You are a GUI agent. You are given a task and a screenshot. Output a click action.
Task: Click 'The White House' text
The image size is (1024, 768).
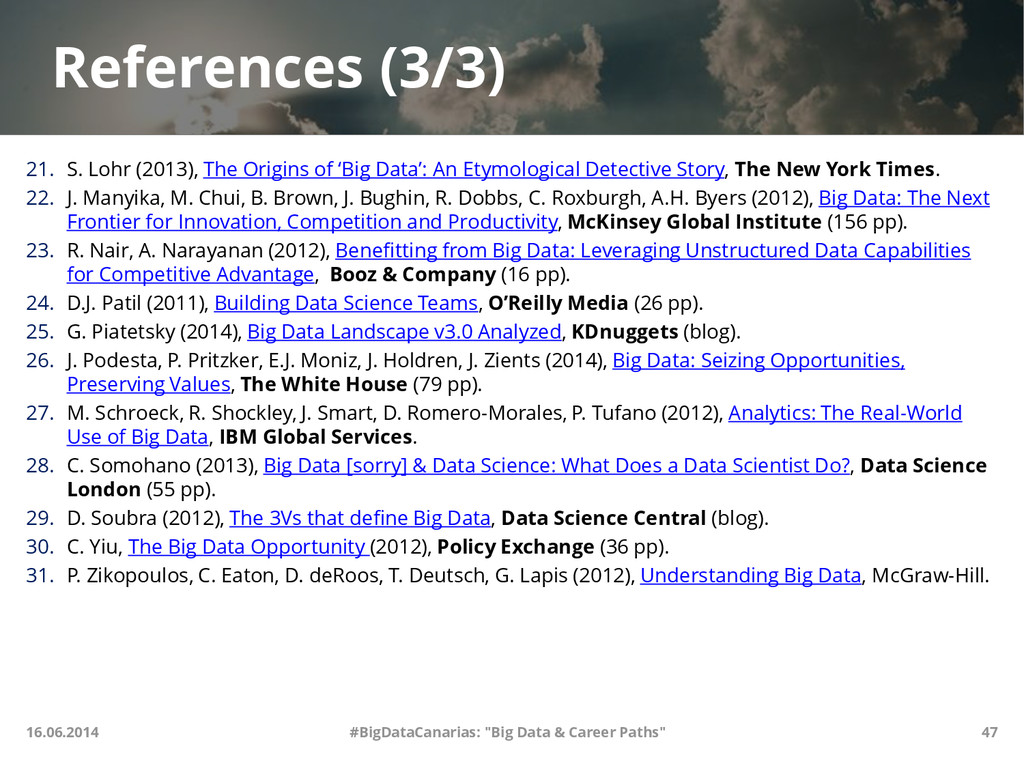coord(324,385)
